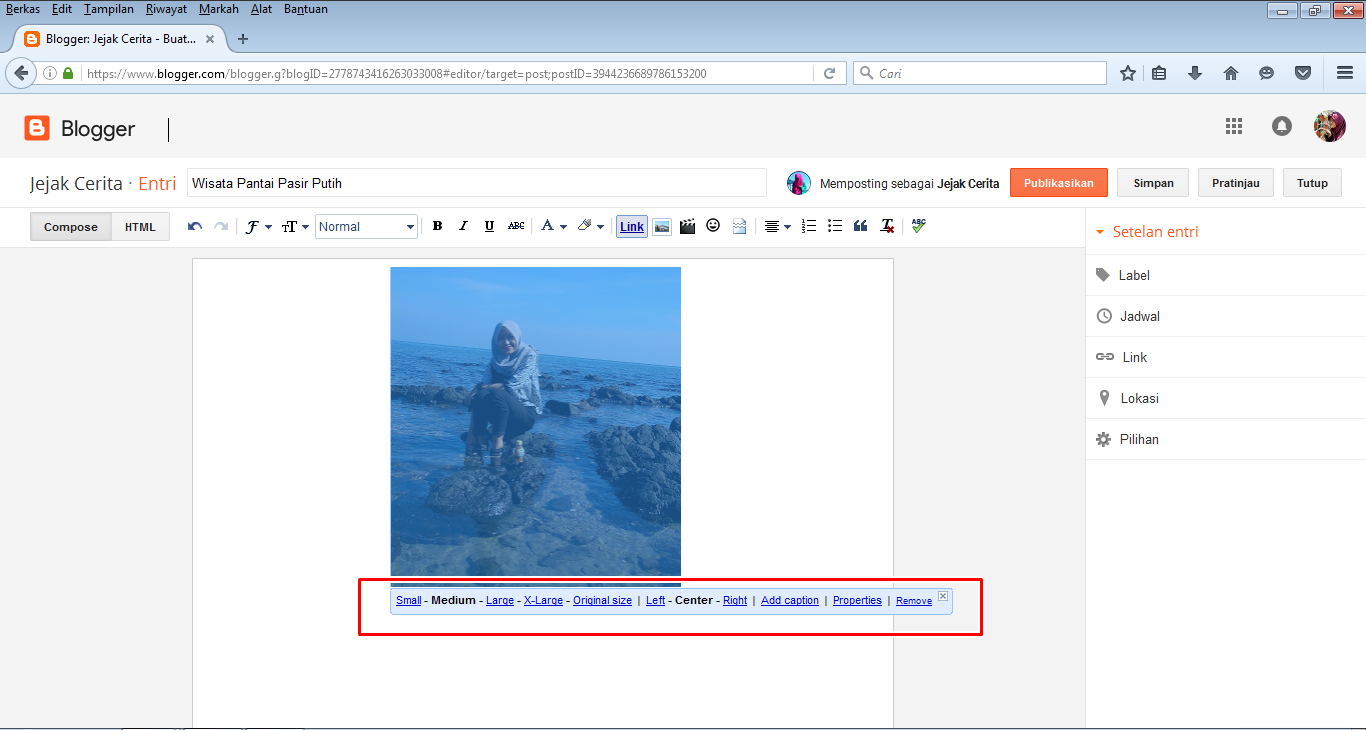This screenshot has height=730, width=1366.
Task: Switch the editor to HTML mode
Action: coord(140,227)
